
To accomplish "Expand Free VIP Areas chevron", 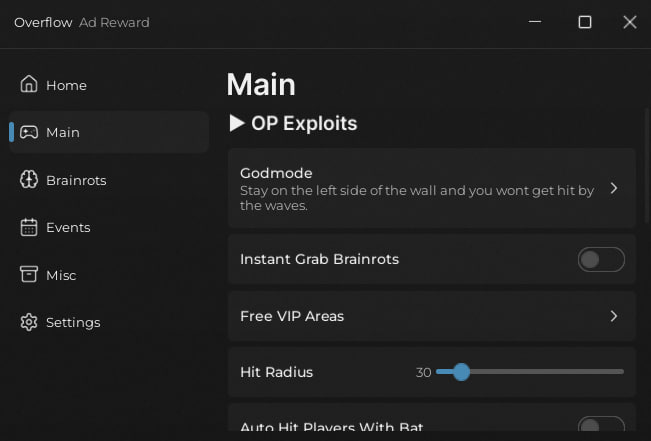I will click(x=614, y=316).
